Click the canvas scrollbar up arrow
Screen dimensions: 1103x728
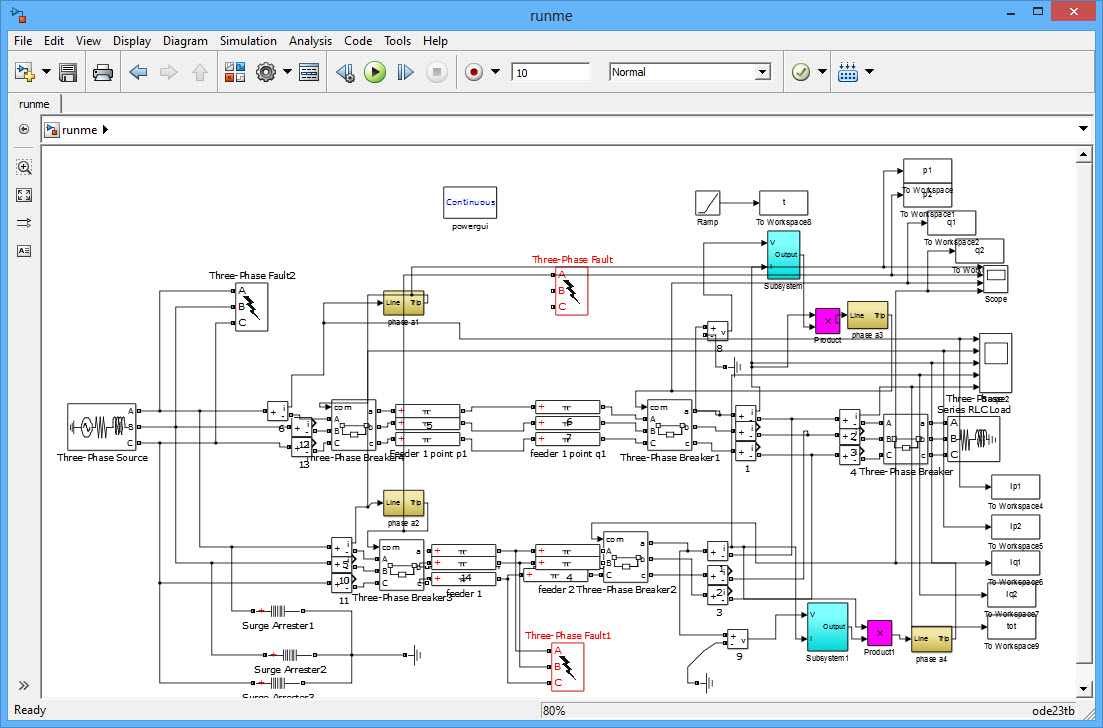[1084, 155]
